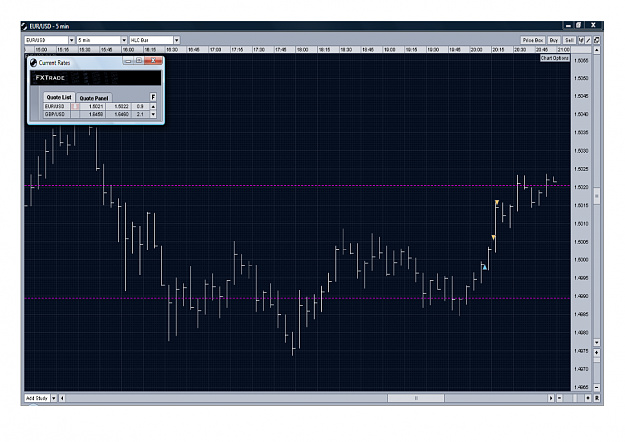The height and width of the screenshot is (442, 625).
Task: Open the HLC Bar chart type dropdown
Action: [177, 40]
